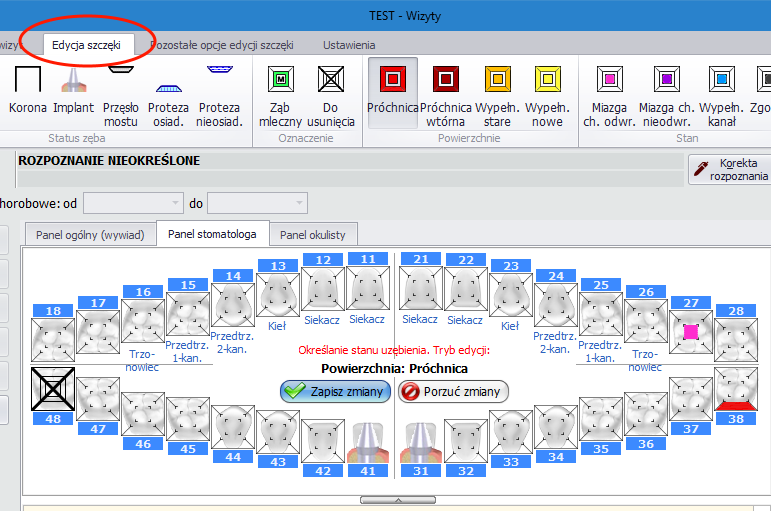
Task: Switch to Panel okulisty tab
Action: (x=312, y=235)
